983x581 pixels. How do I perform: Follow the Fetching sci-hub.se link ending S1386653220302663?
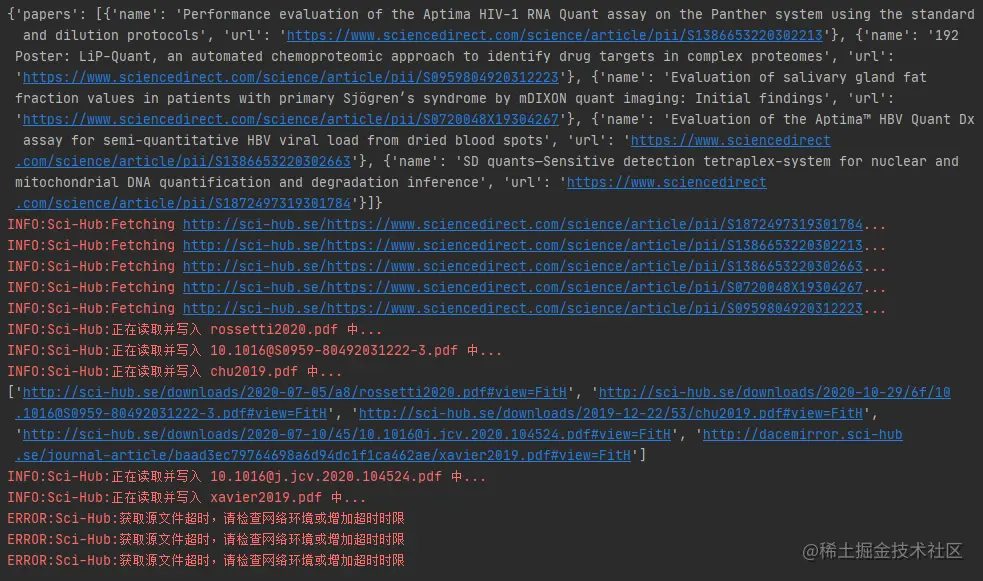pyautogui.click(x=523, y=266)
